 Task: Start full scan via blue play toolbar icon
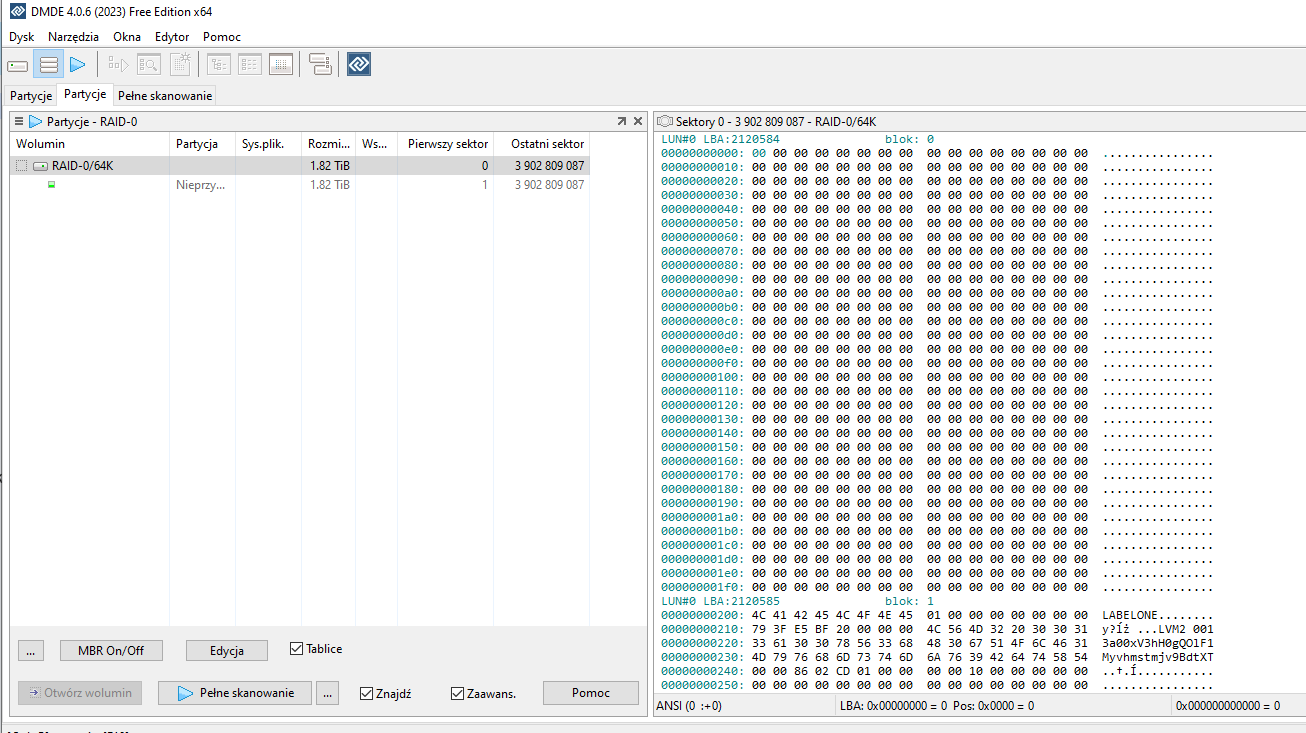coord(78,65)
